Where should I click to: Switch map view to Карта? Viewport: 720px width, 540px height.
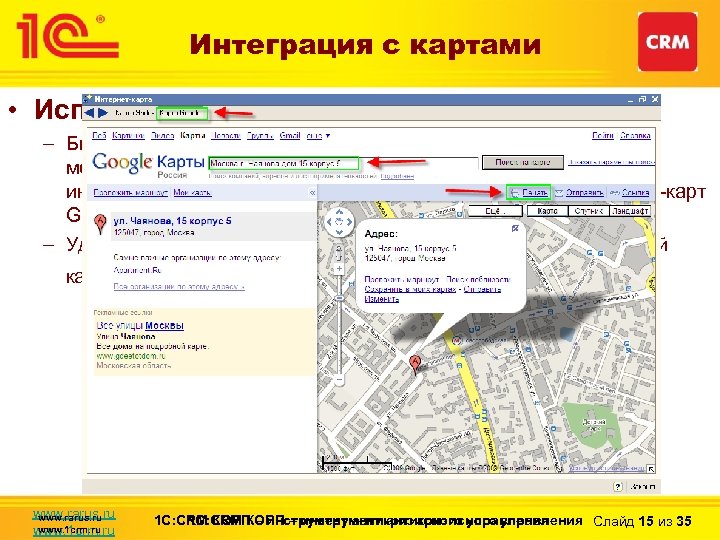(547, 211)
